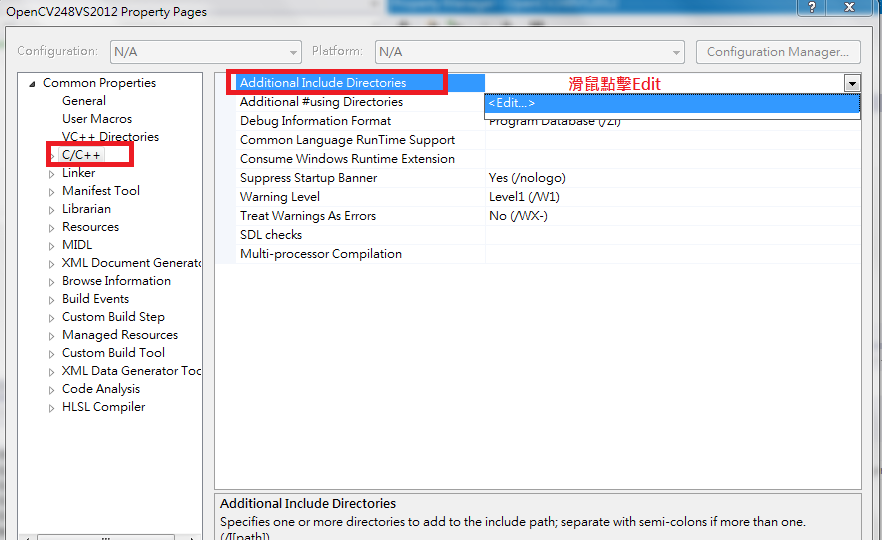
Task: Select VC++ Directories tree item
Action: pyautogui.click(x=110, y=137)
